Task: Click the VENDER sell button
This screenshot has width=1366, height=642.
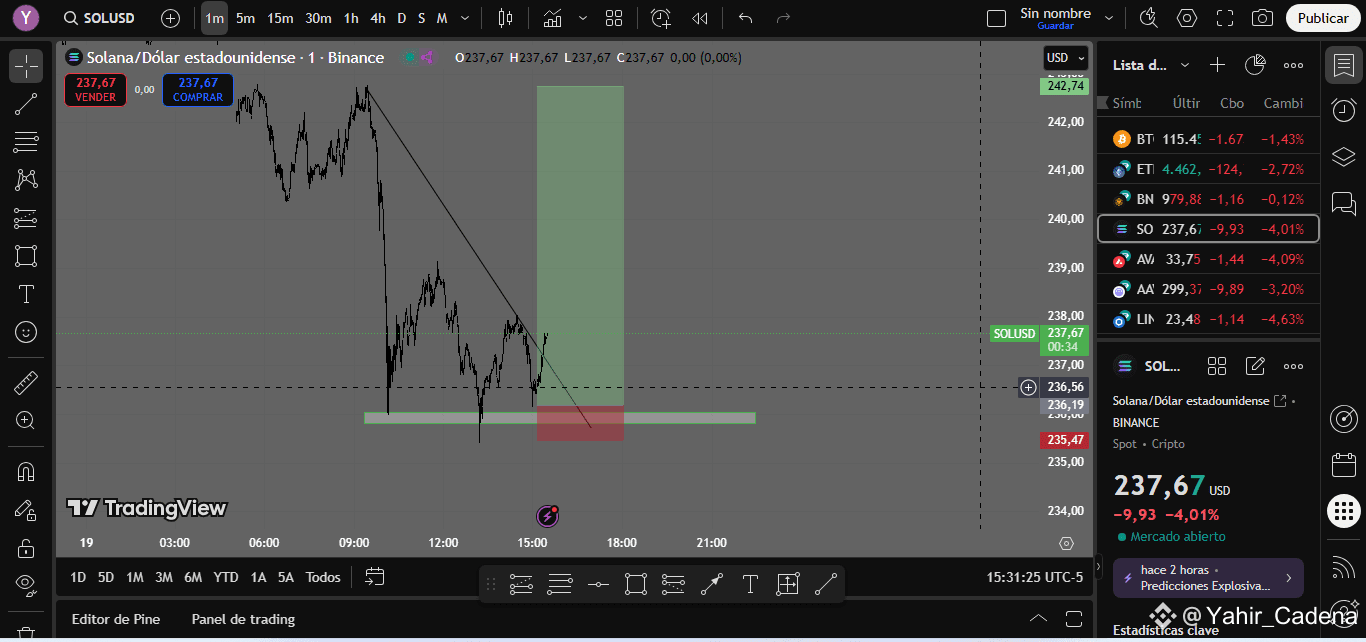Action: [95, 90]
